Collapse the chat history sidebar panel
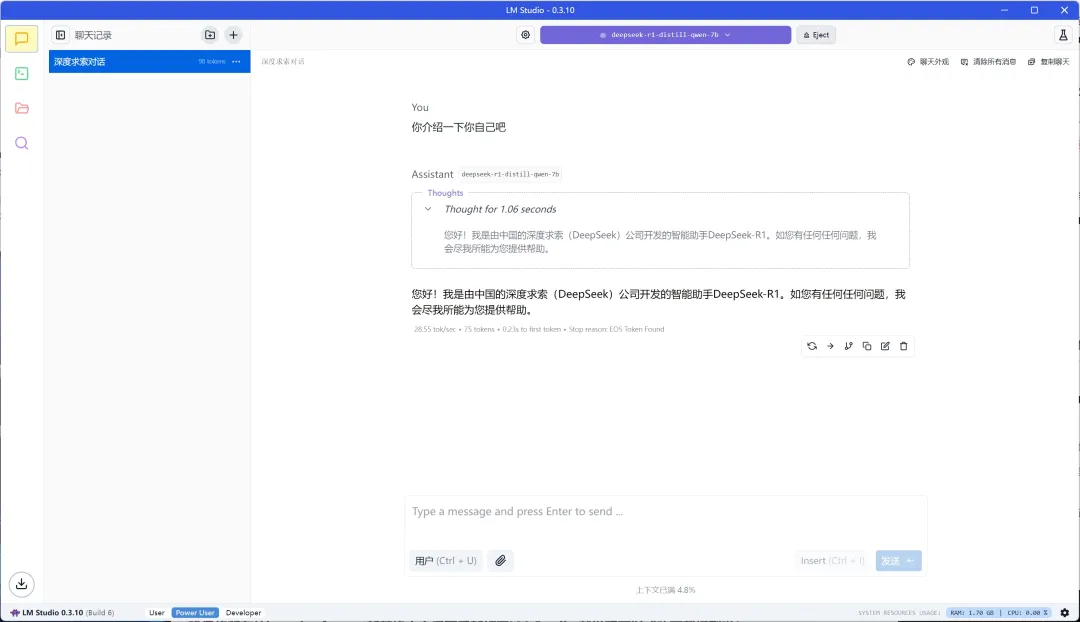1080x622 pixels. point(61,35)
